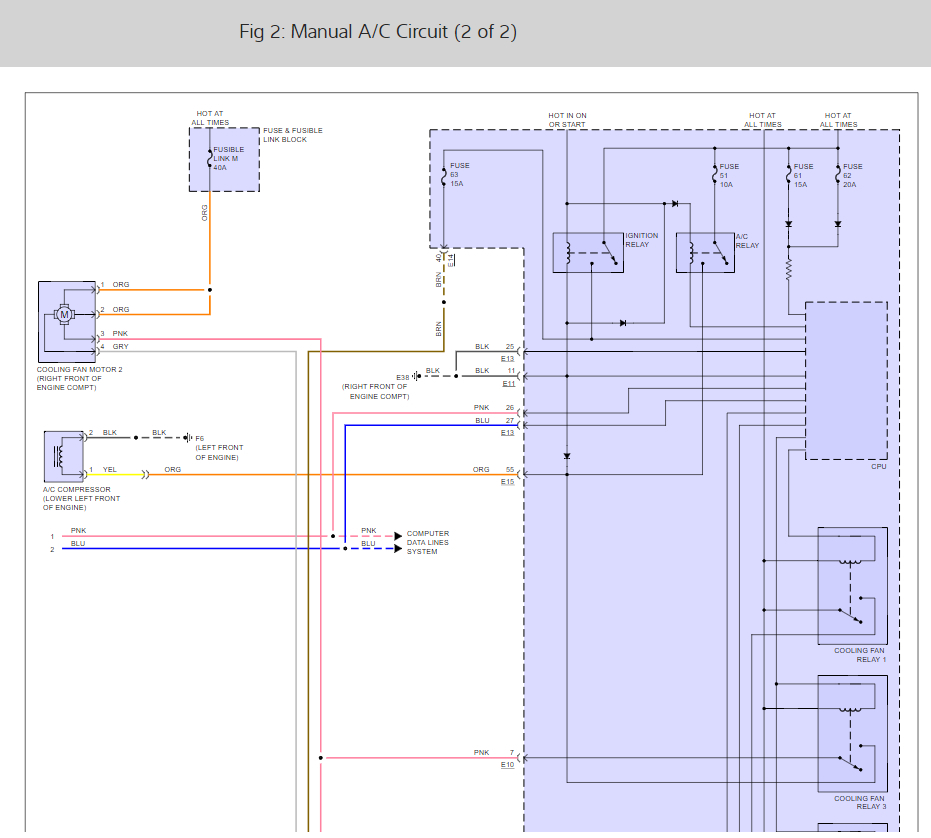This screenshot has width=931, height=838.
Task: Select the Ignition Relay symbol
Action: coord(588,252)
